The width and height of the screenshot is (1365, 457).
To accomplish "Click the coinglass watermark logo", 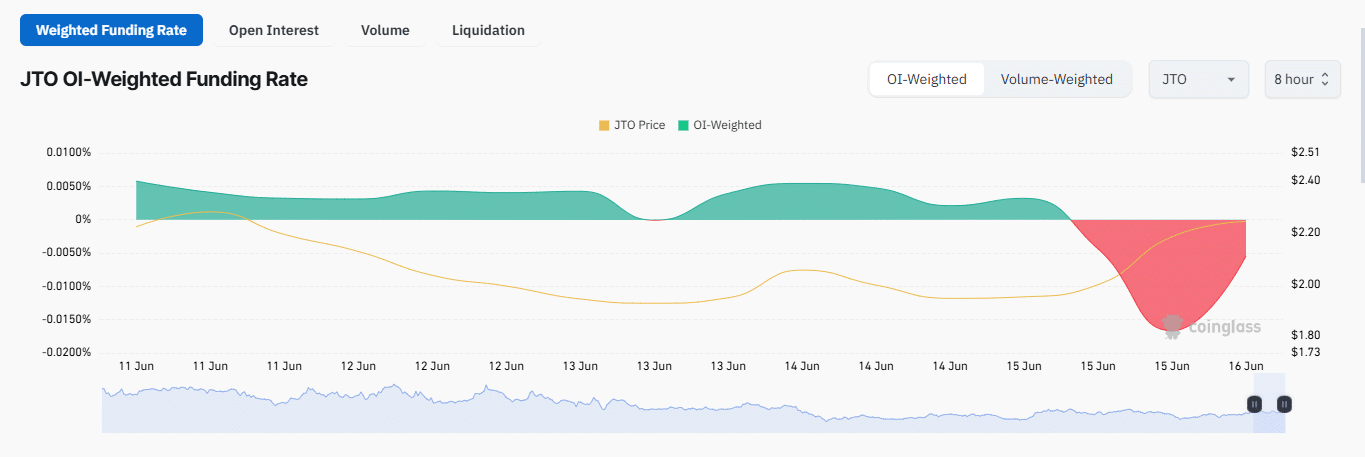I will [1211, 326].
